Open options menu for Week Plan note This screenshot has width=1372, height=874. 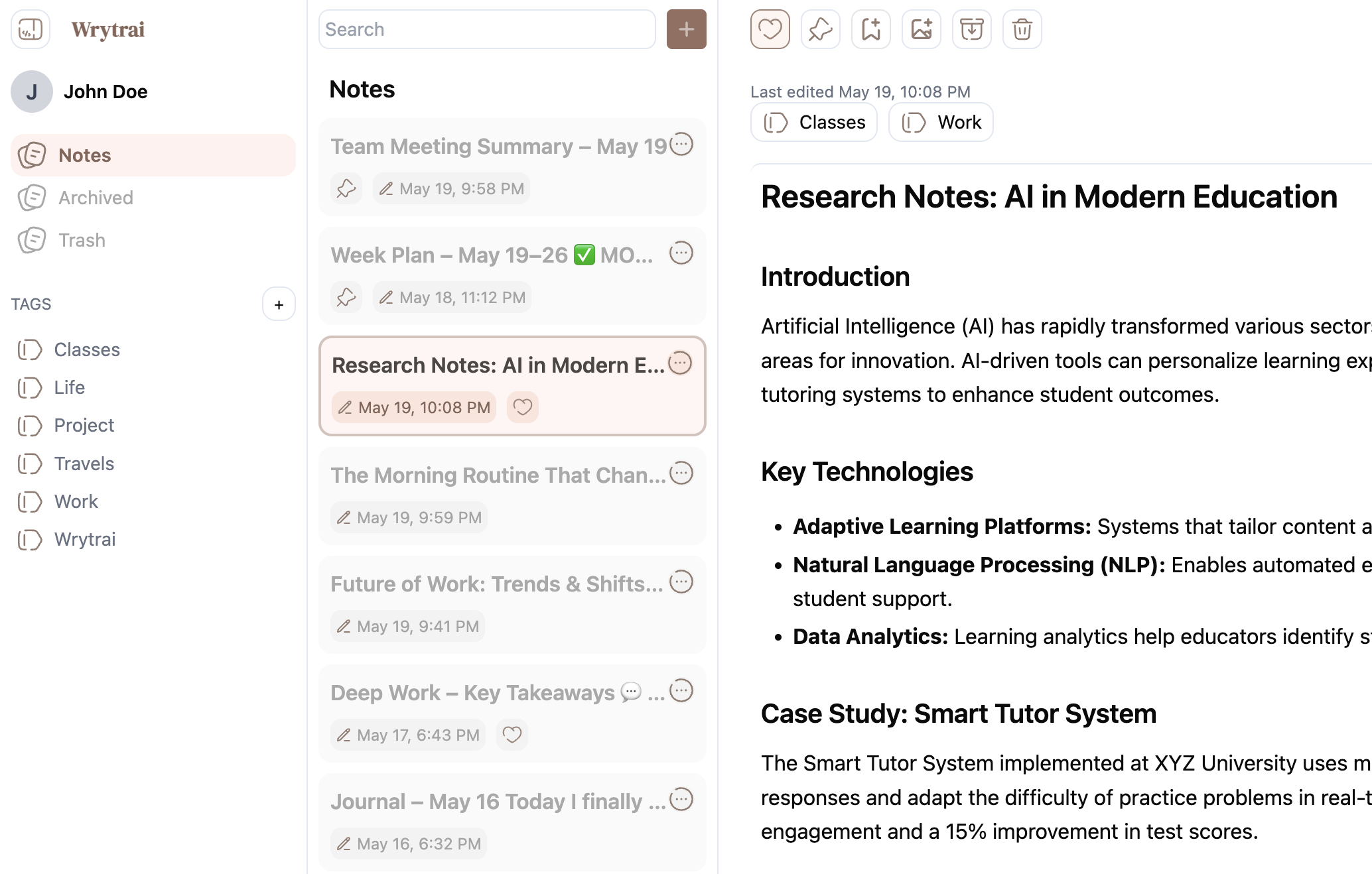pyautogui.click(x=681, y=253)
